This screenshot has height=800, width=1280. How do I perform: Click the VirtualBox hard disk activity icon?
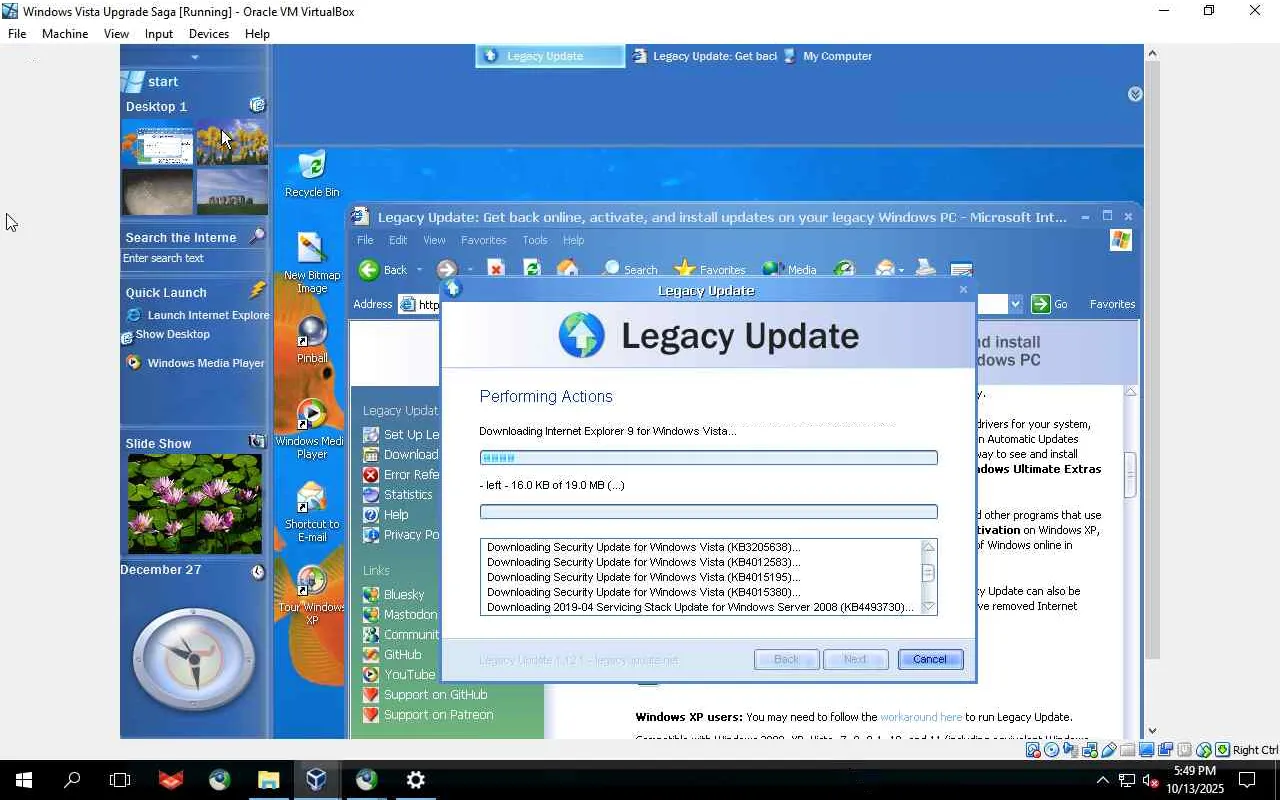click(1033, 750)
